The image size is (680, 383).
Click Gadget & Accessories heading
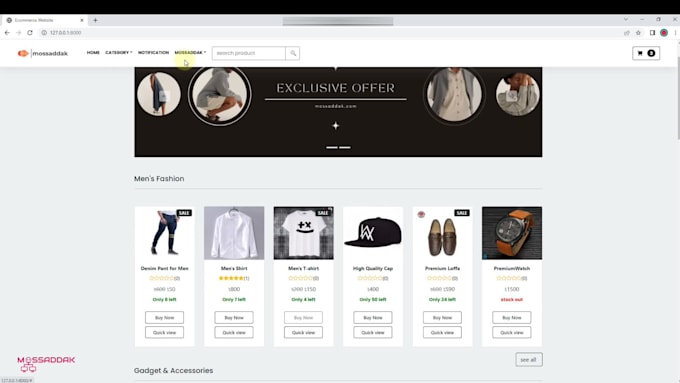point(173,370)
